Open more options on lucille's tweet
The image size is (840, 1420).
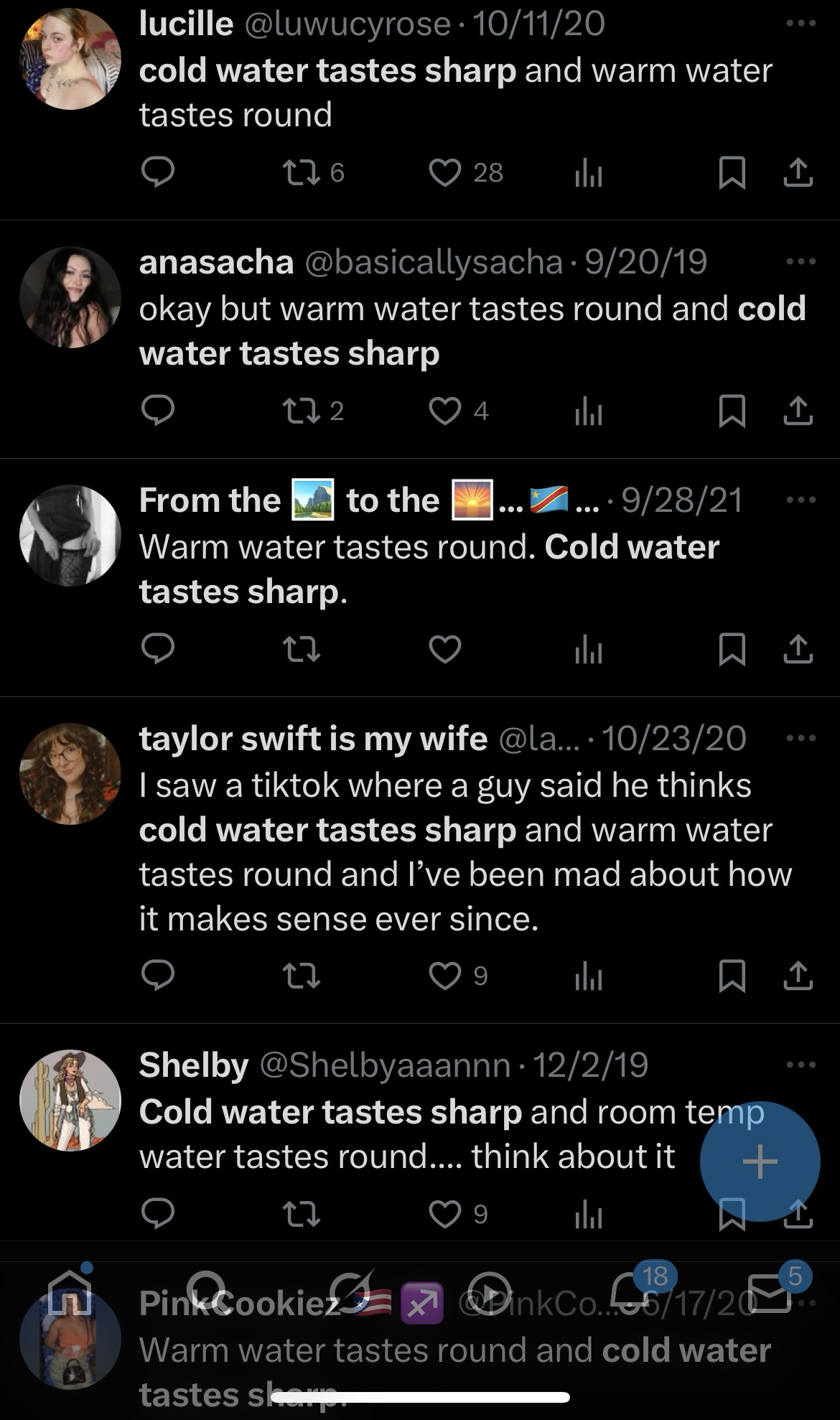(x=801, y=24)
